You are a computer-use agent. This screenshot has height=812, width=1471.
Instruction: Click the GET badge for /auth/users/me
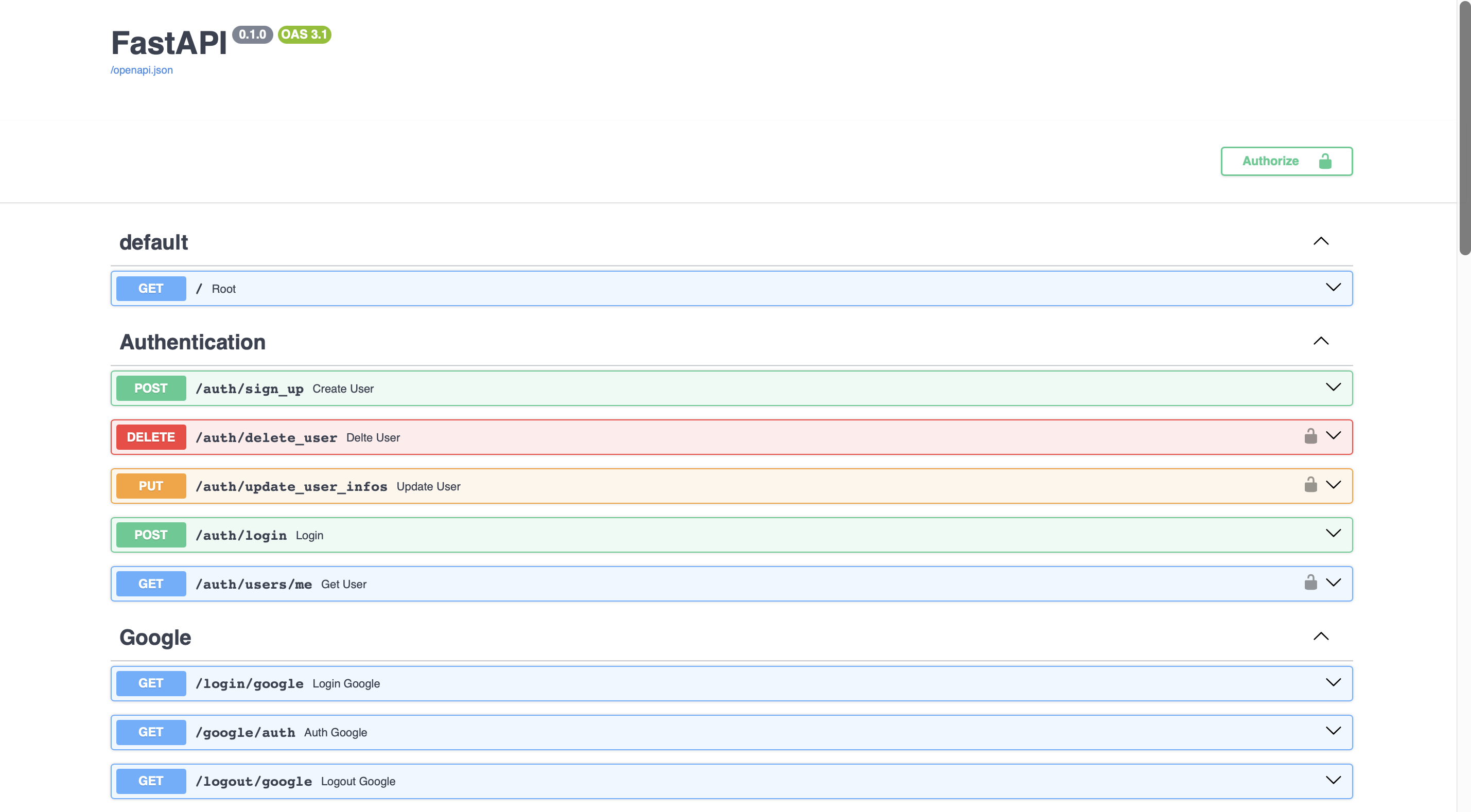(x=151, y=584)
